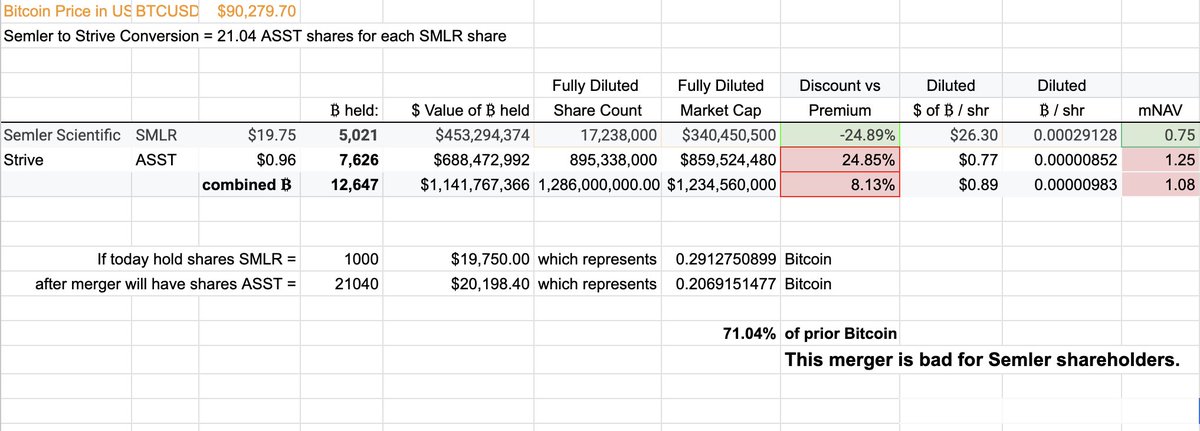Viewport: 1200px width, 431px height.
Task: Click the 'Semler Scientific' company cell
Action: (x=66, y=134)
